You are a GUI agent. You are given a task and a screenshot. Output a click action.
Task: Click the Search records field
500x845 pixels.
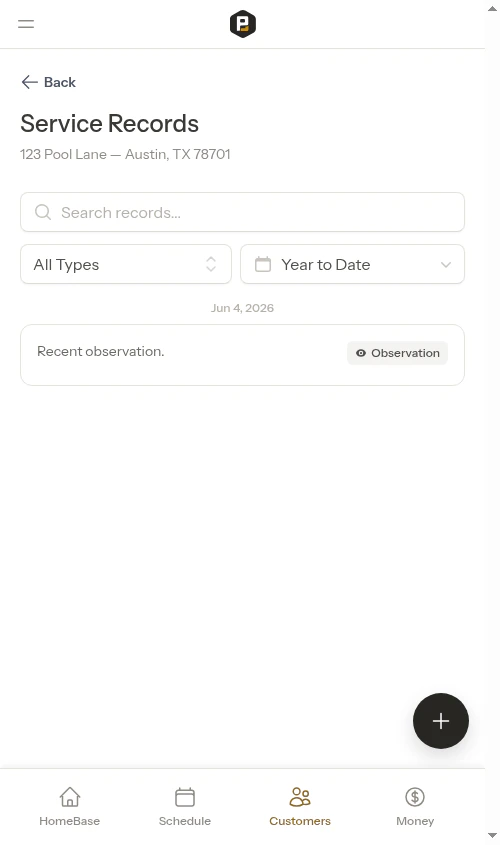point(242,212)
